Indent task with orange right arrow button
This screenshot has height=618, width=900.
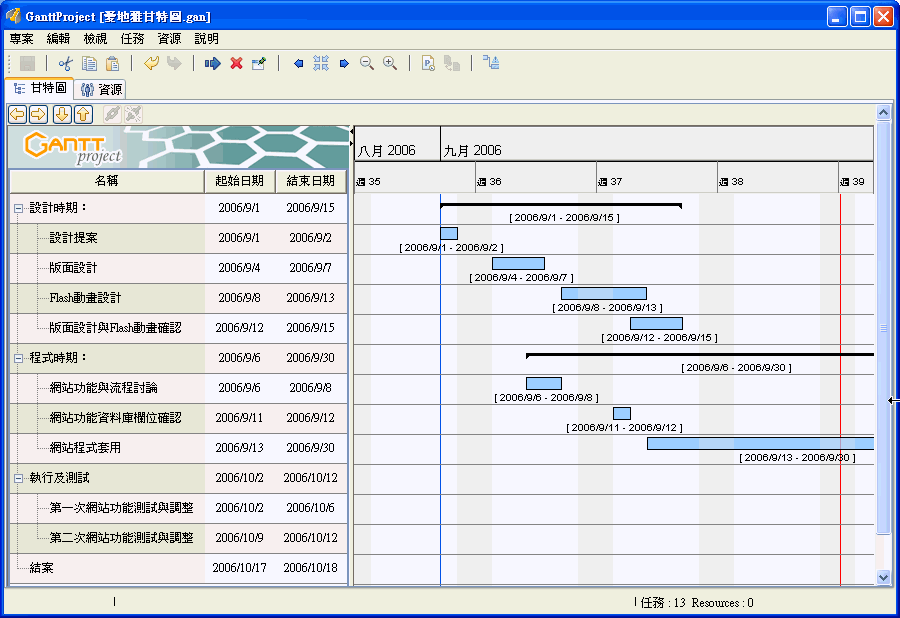point(38,114)
